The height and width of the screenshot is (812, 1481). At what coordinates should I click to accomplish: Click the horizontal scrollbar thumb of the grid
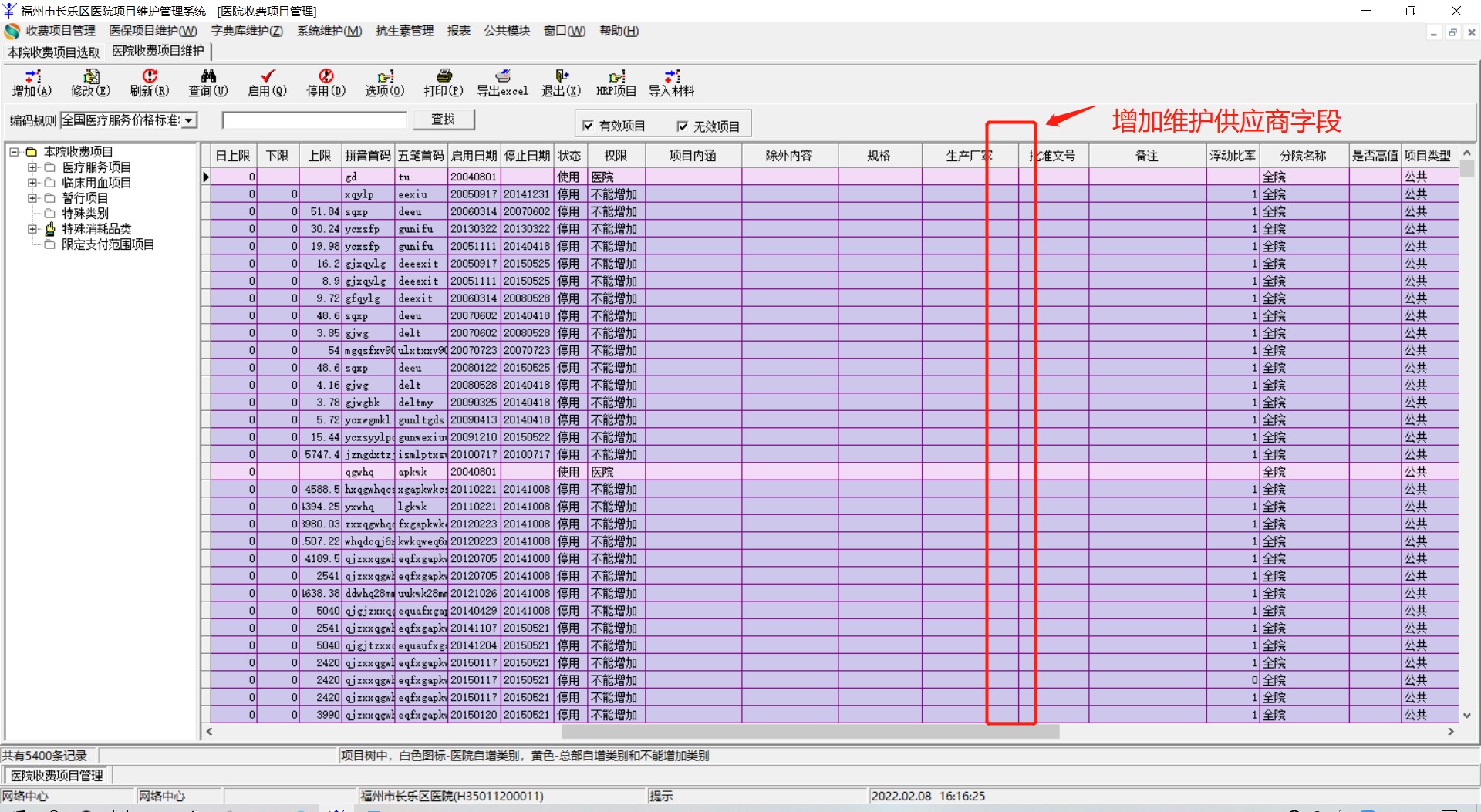(810, 732)
